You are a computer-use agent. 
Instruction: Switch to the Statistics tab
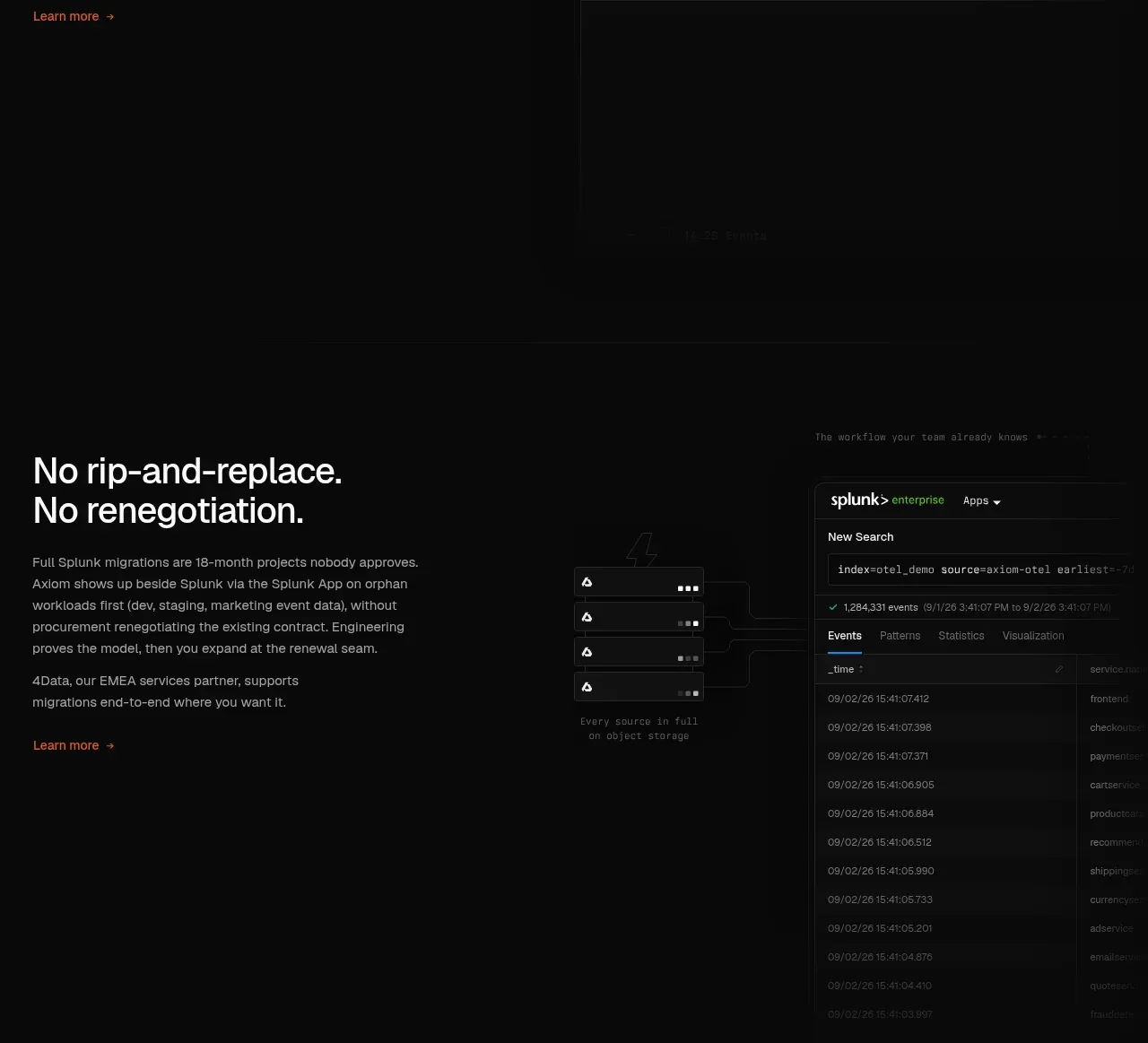click(x=961, y=636)
